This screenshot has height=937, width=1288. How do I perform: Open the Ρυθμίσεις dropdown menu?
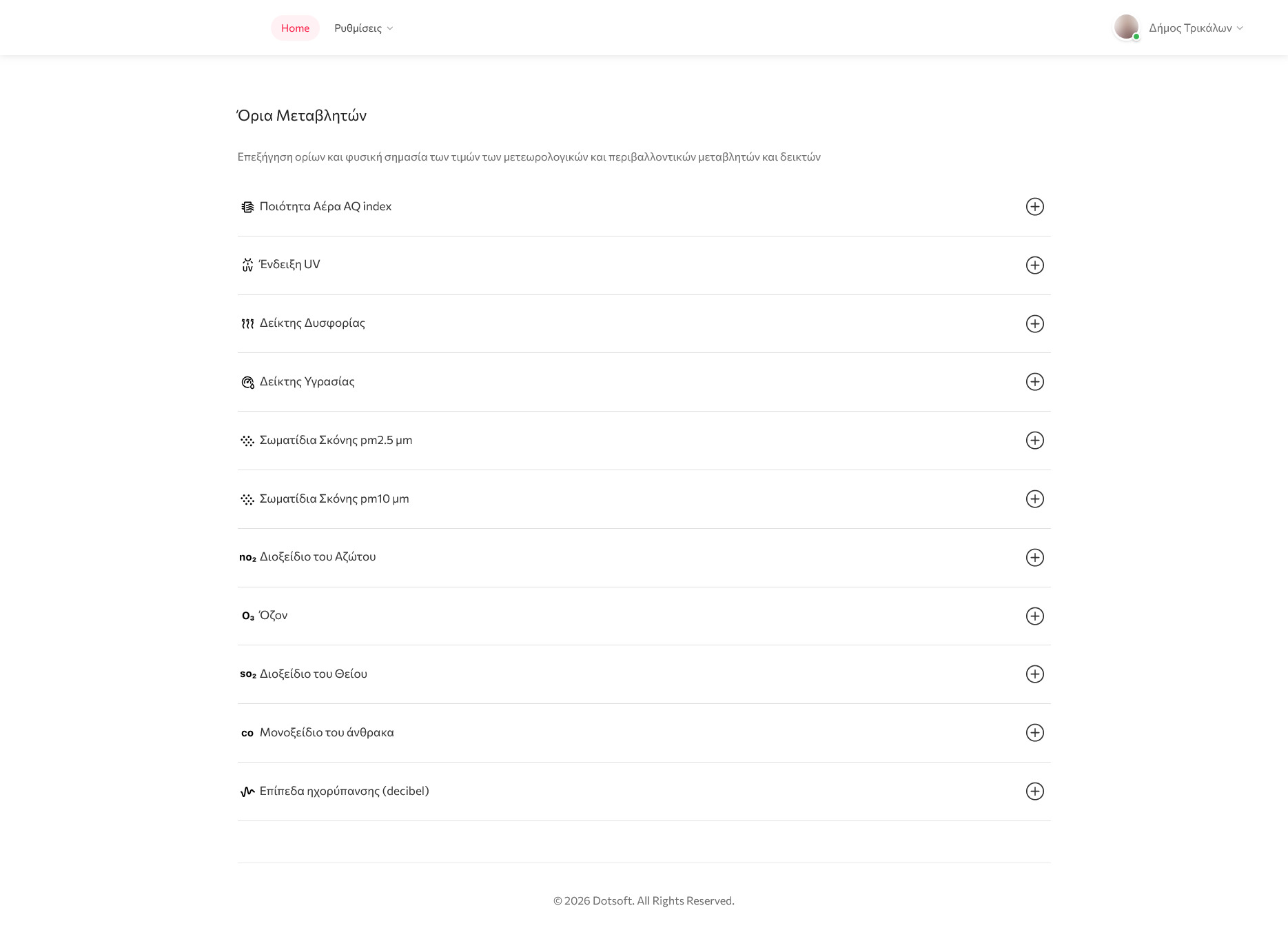(x=363, y=28)
